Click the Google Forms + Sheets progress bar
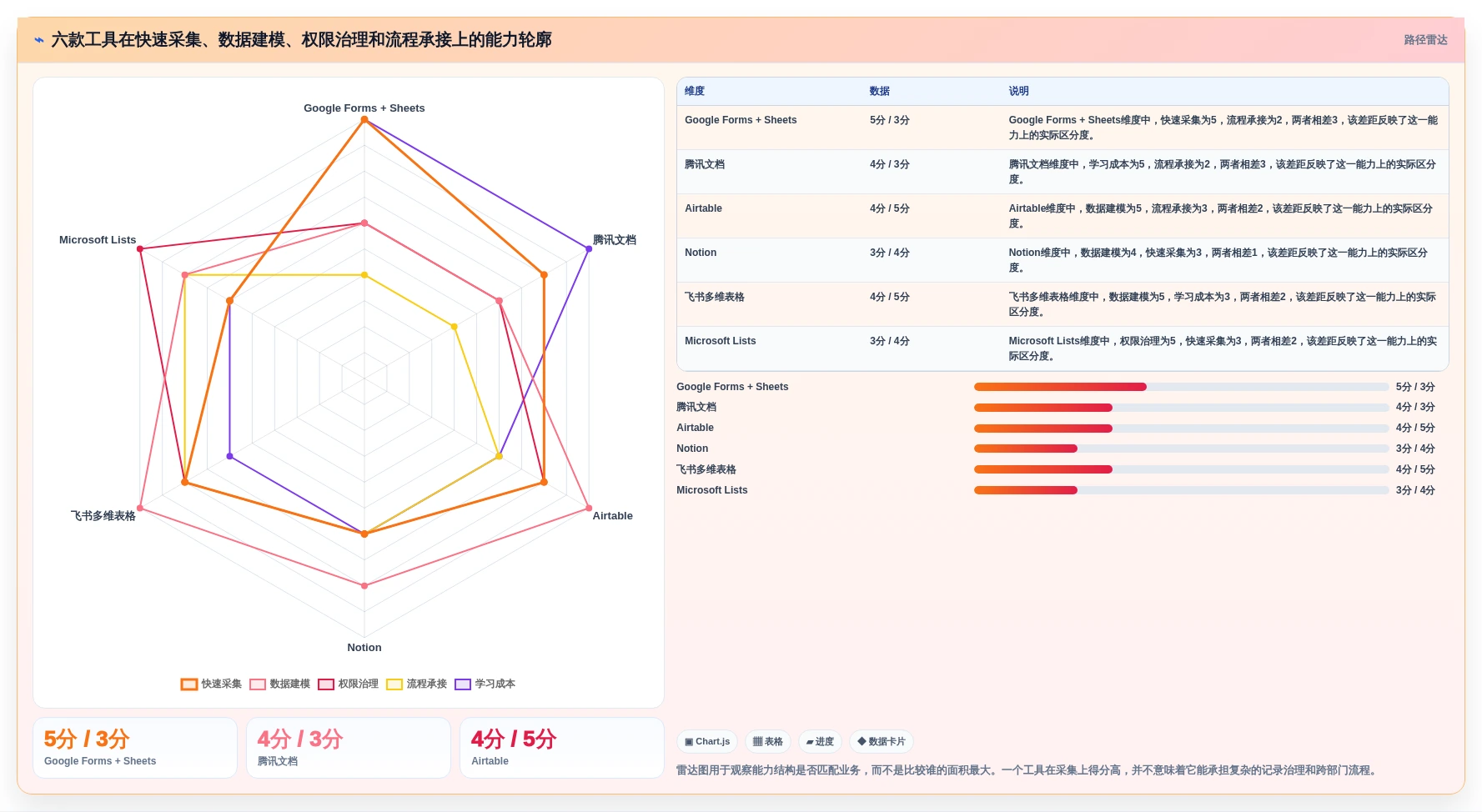1482x812 pixels. click(1182, 387)
